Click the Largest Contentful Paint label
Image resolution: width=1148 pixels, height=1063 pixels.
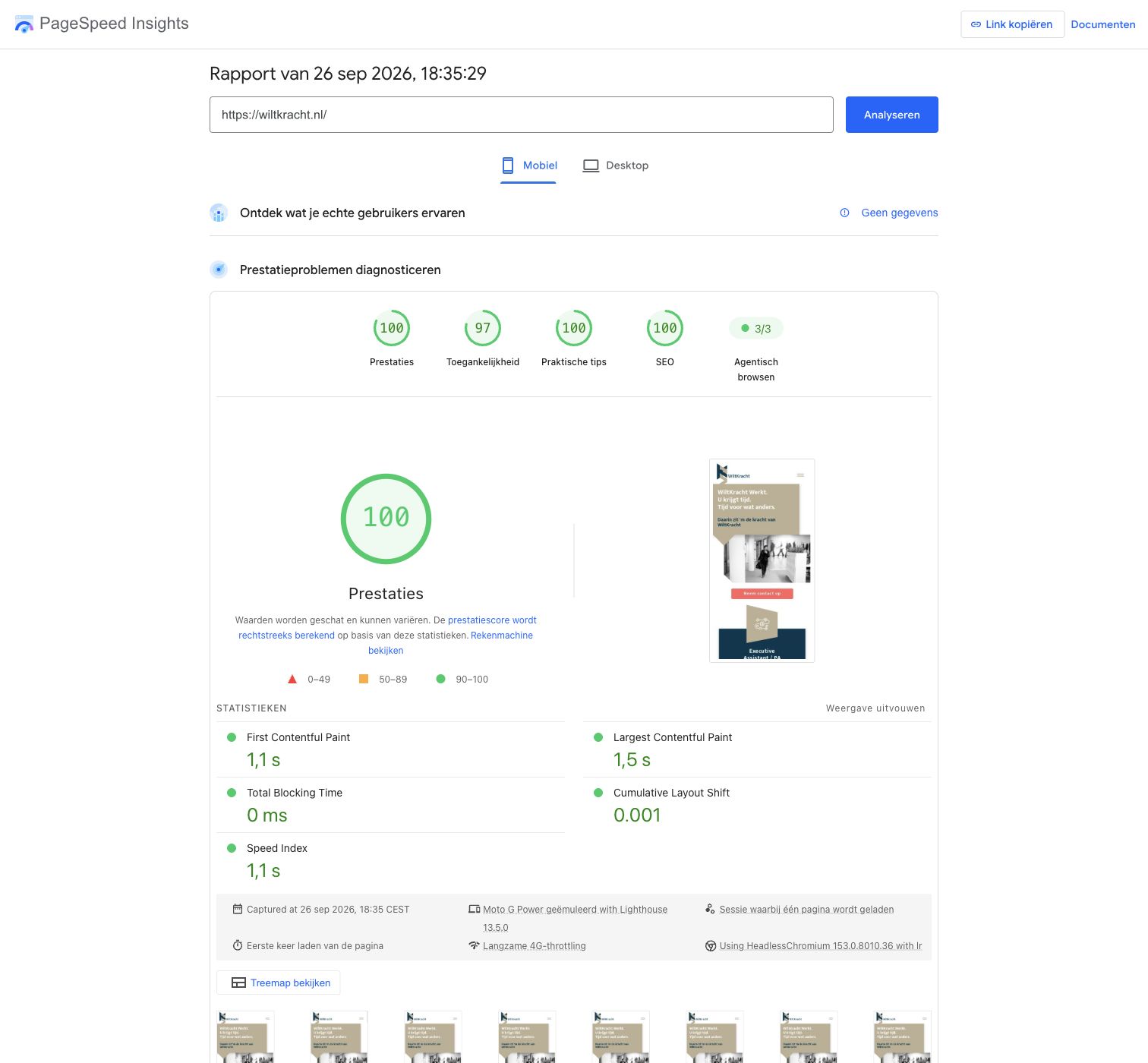coord(673,737)
